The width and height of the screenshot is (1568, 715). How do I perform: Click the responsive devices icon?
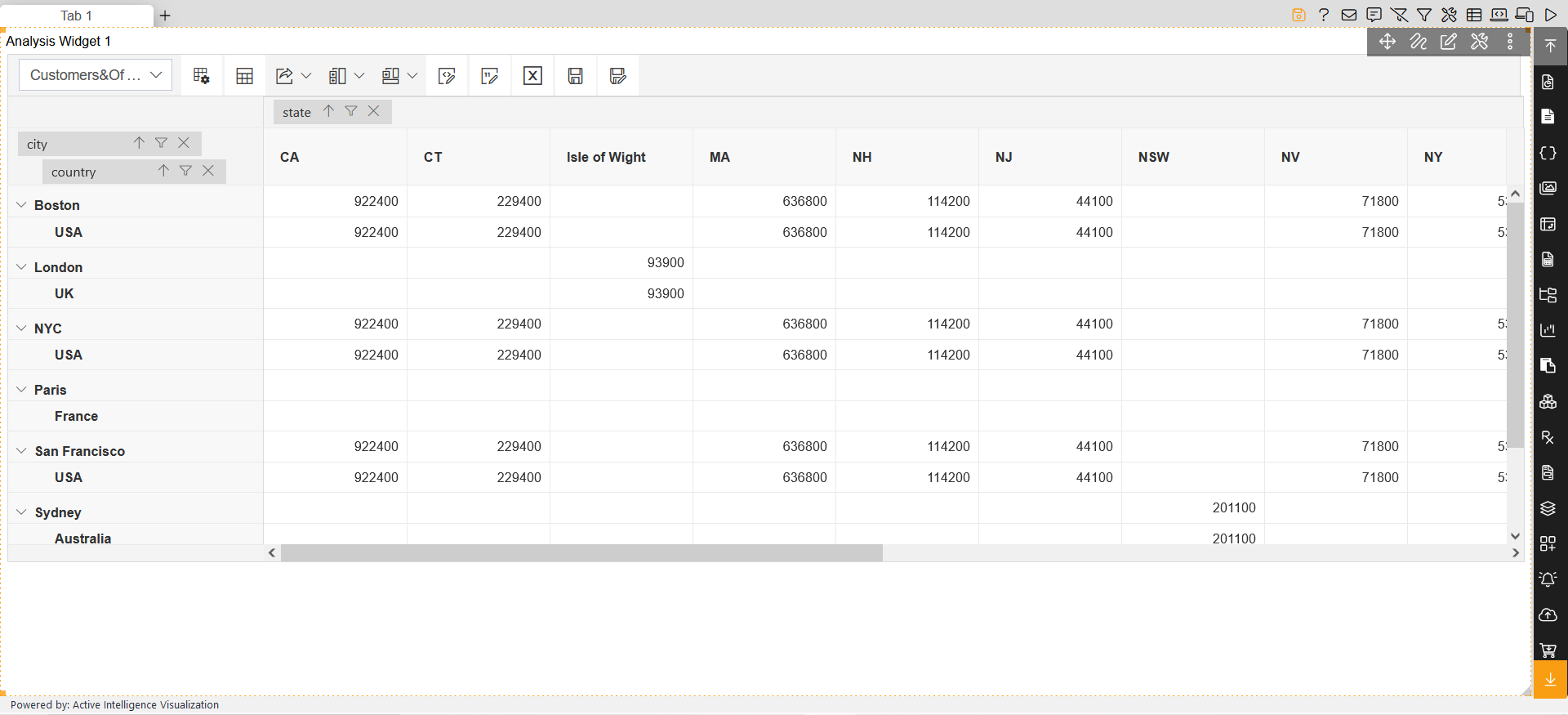pyautogui.click(x=1525, y=15)
